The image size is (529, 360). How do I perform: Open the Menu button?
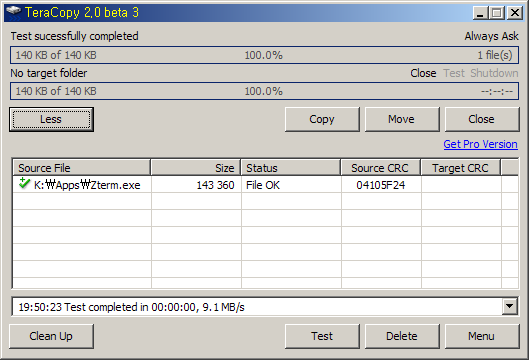[x=482, y=336]
